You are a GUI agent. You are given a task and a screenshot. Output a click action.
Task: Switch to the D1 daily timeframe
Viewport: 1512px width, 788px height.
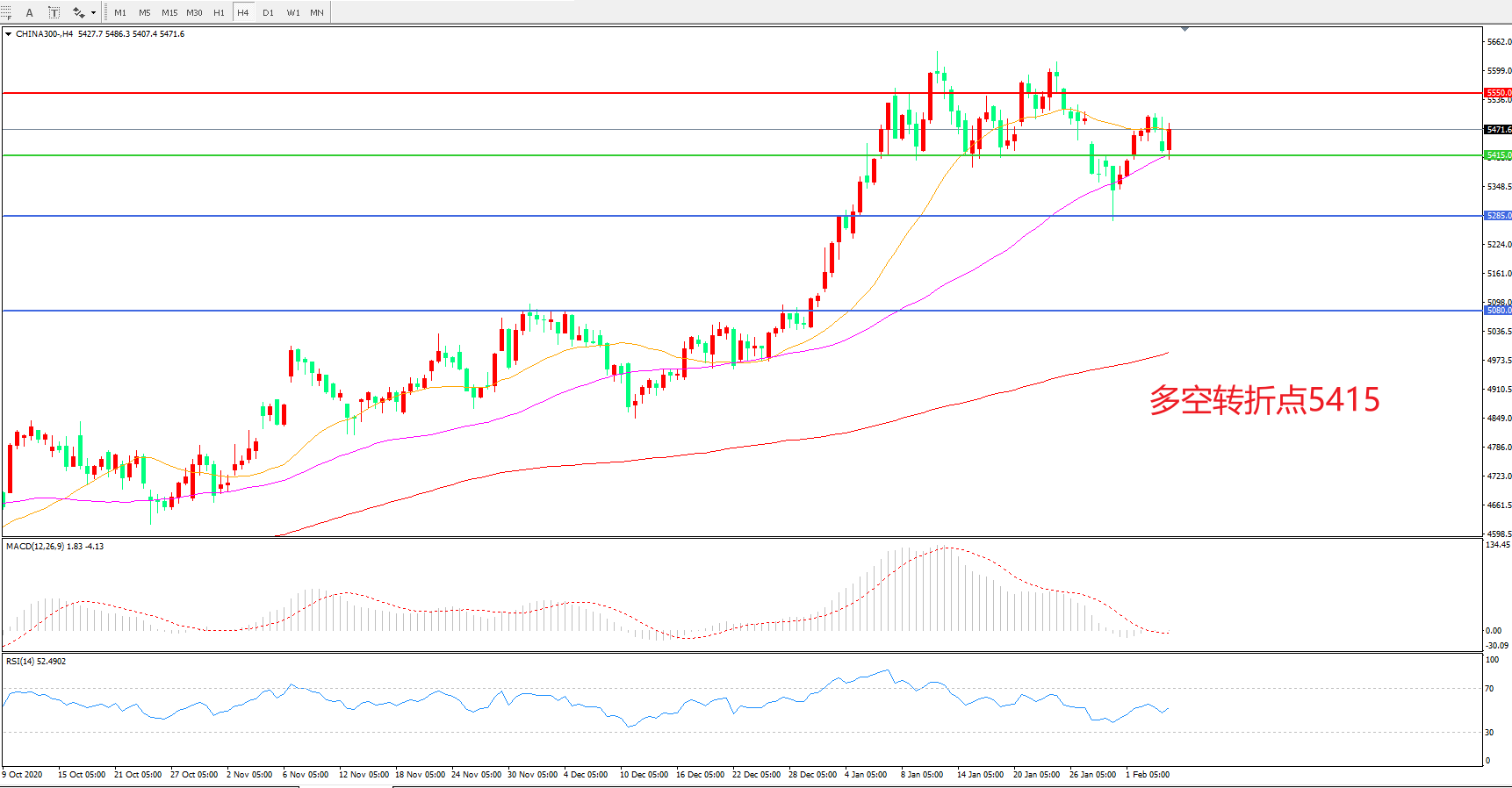pos(268,12)
